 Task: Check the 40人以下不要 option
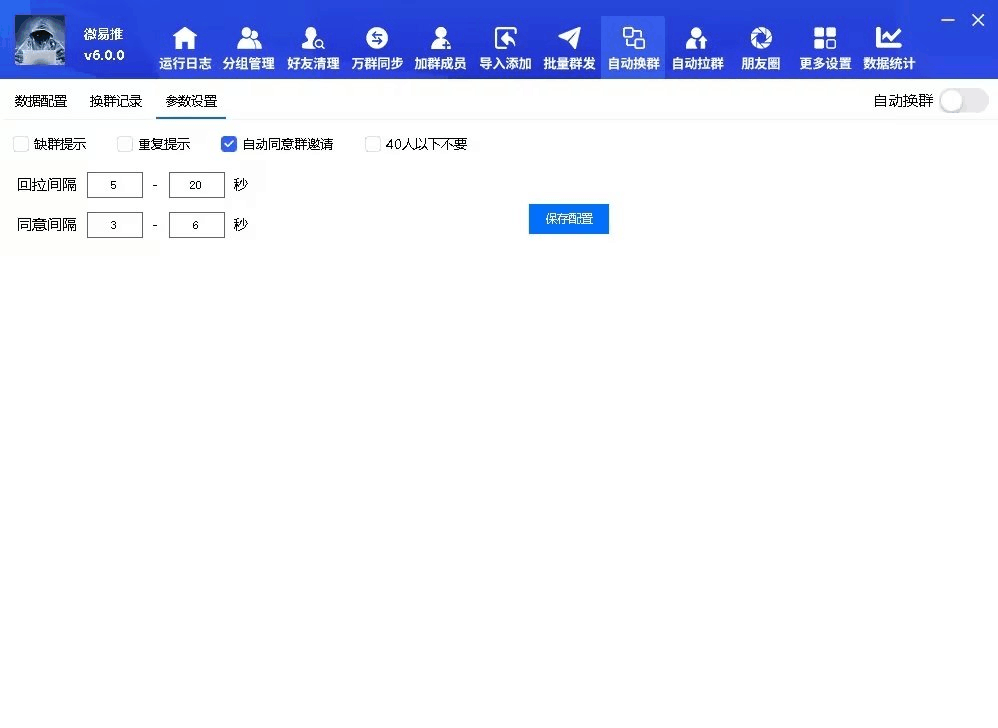[373, 144]
